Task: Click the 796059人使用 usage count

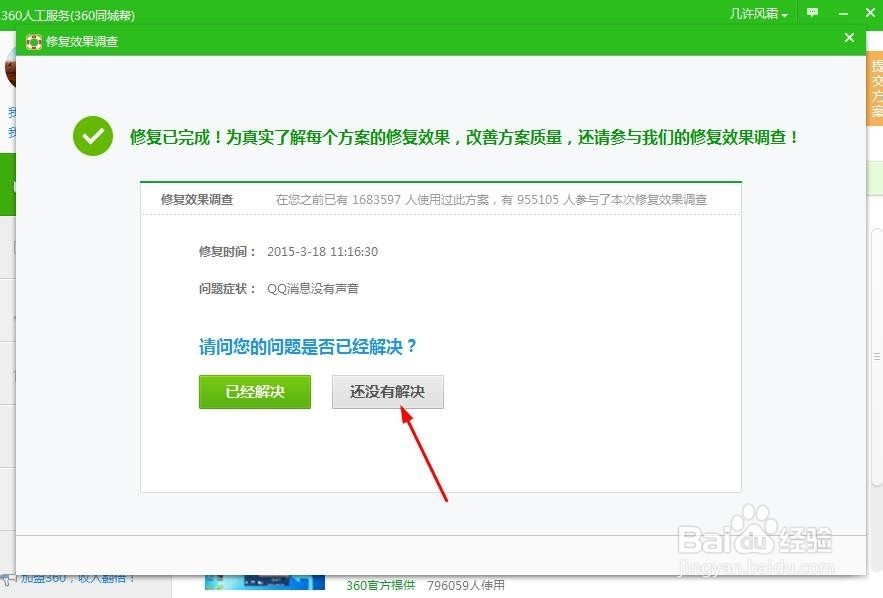Action: (x=466, y=586)
